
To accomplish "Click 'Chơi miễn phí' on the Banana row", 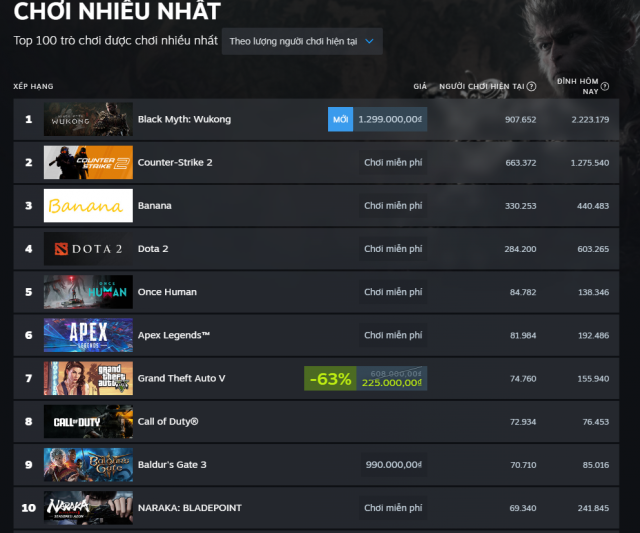I will coord(393,206).
